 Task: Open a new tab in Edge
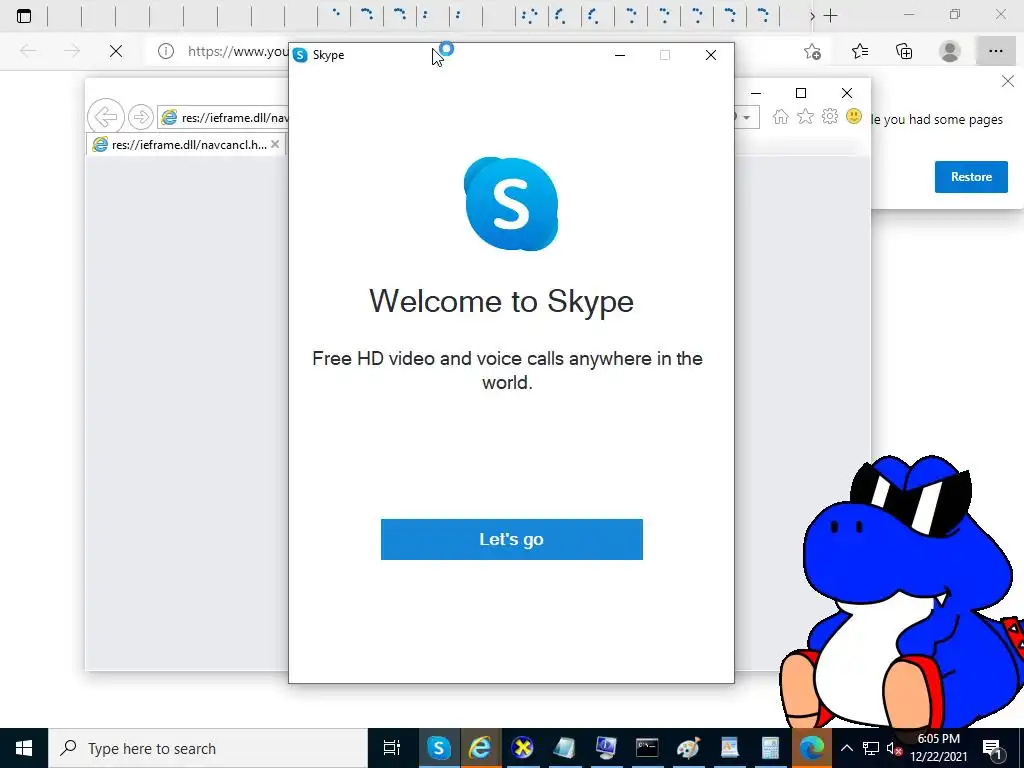coord(831,16)
